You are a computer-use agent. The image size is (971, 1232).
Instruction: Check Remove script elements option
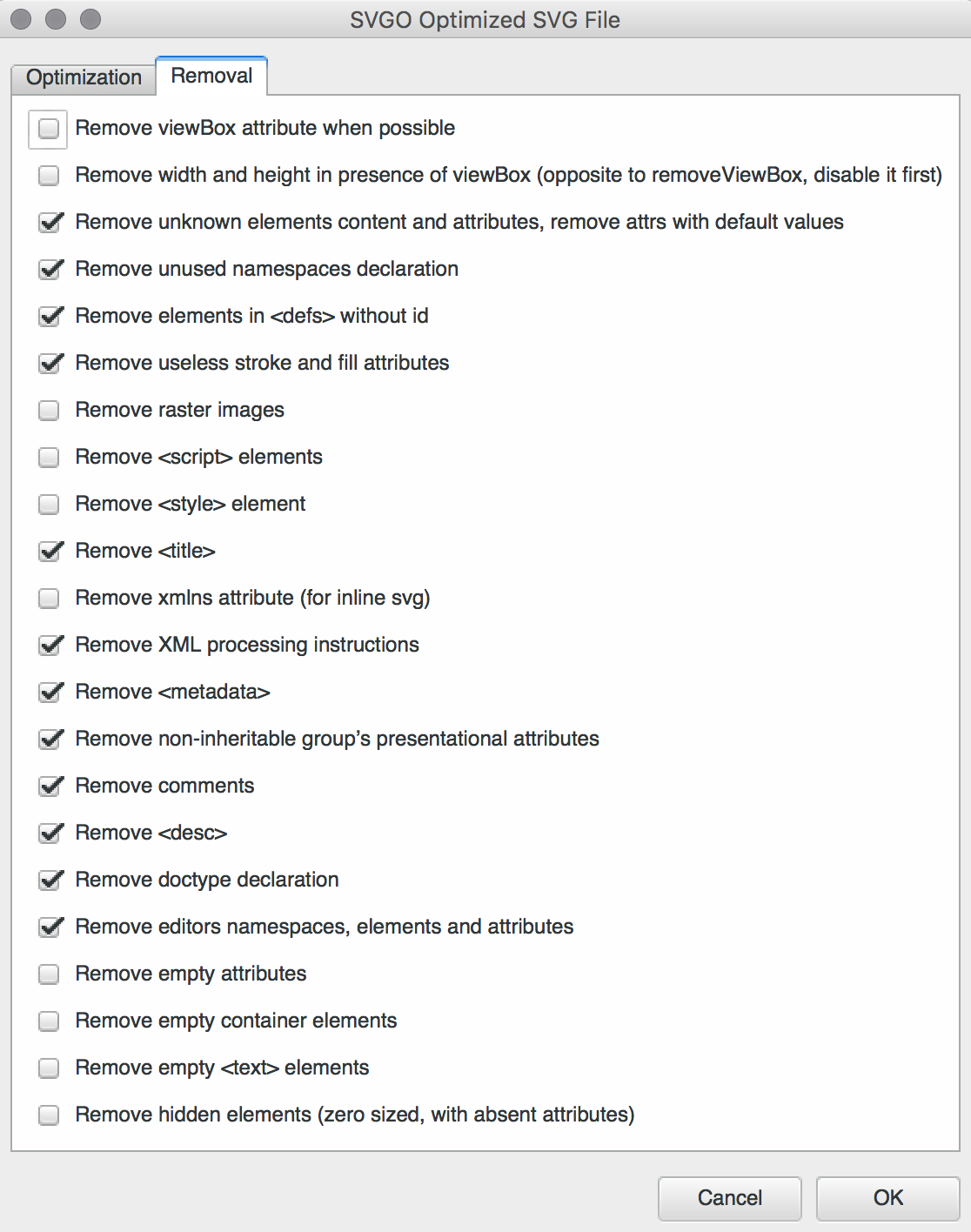(49, 458)
